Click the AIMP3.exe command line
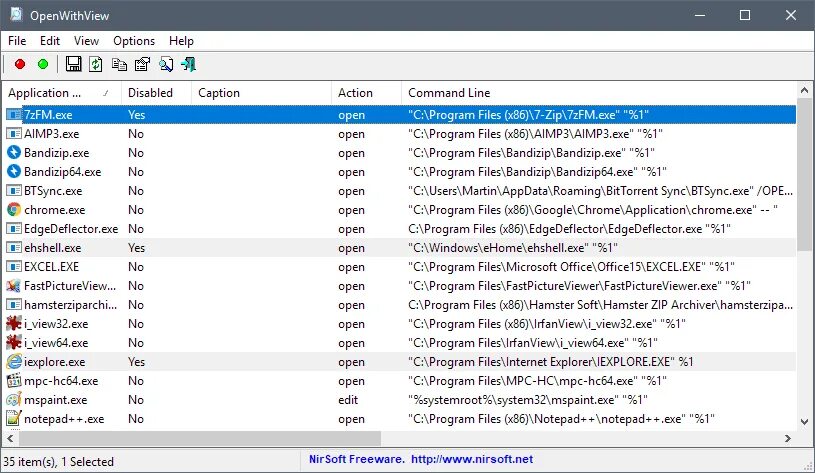 click(535, 134)
